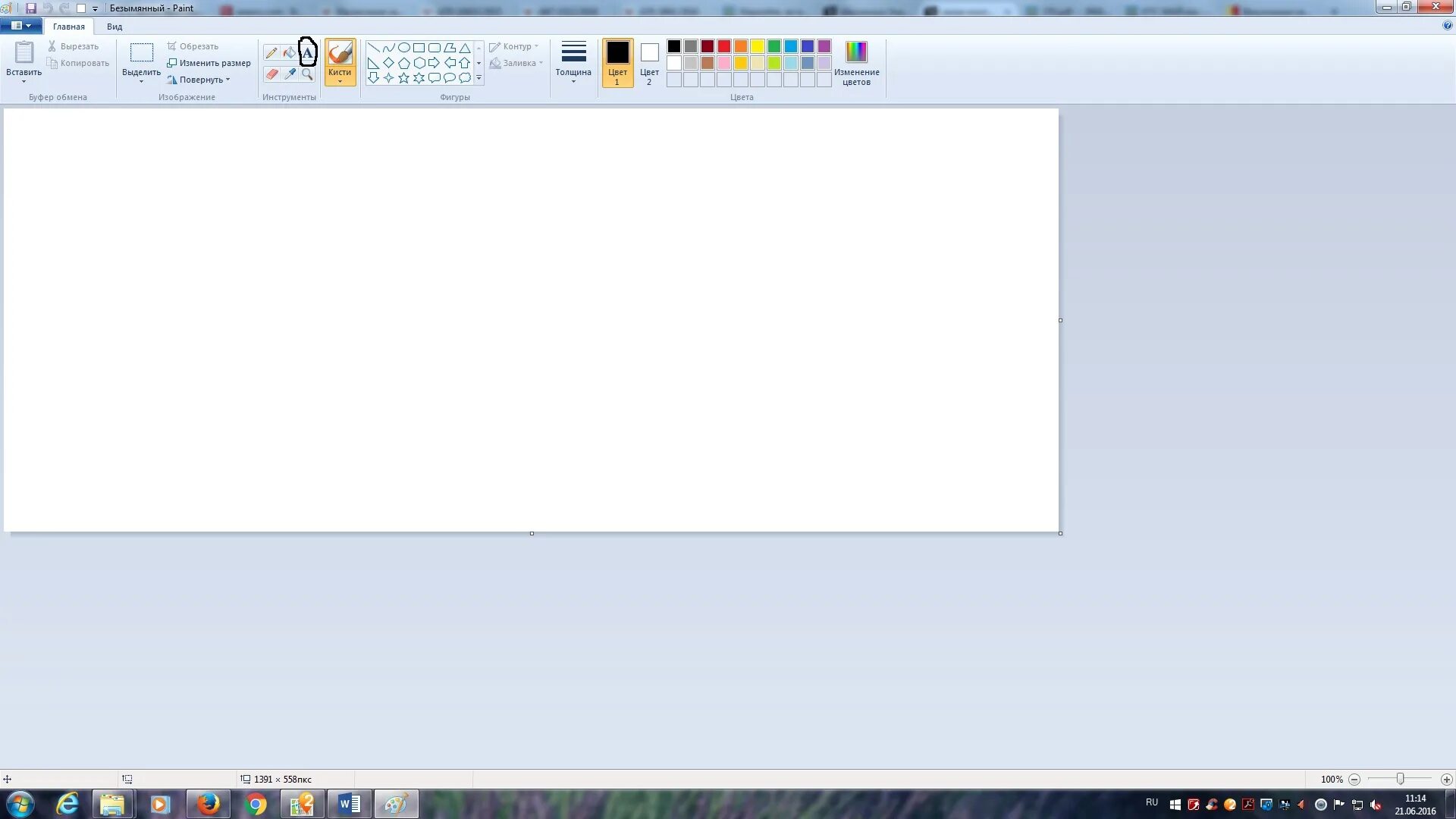Choose the Hexagon shape
This screenshot has width=1456, height=819.
(419, 63)
